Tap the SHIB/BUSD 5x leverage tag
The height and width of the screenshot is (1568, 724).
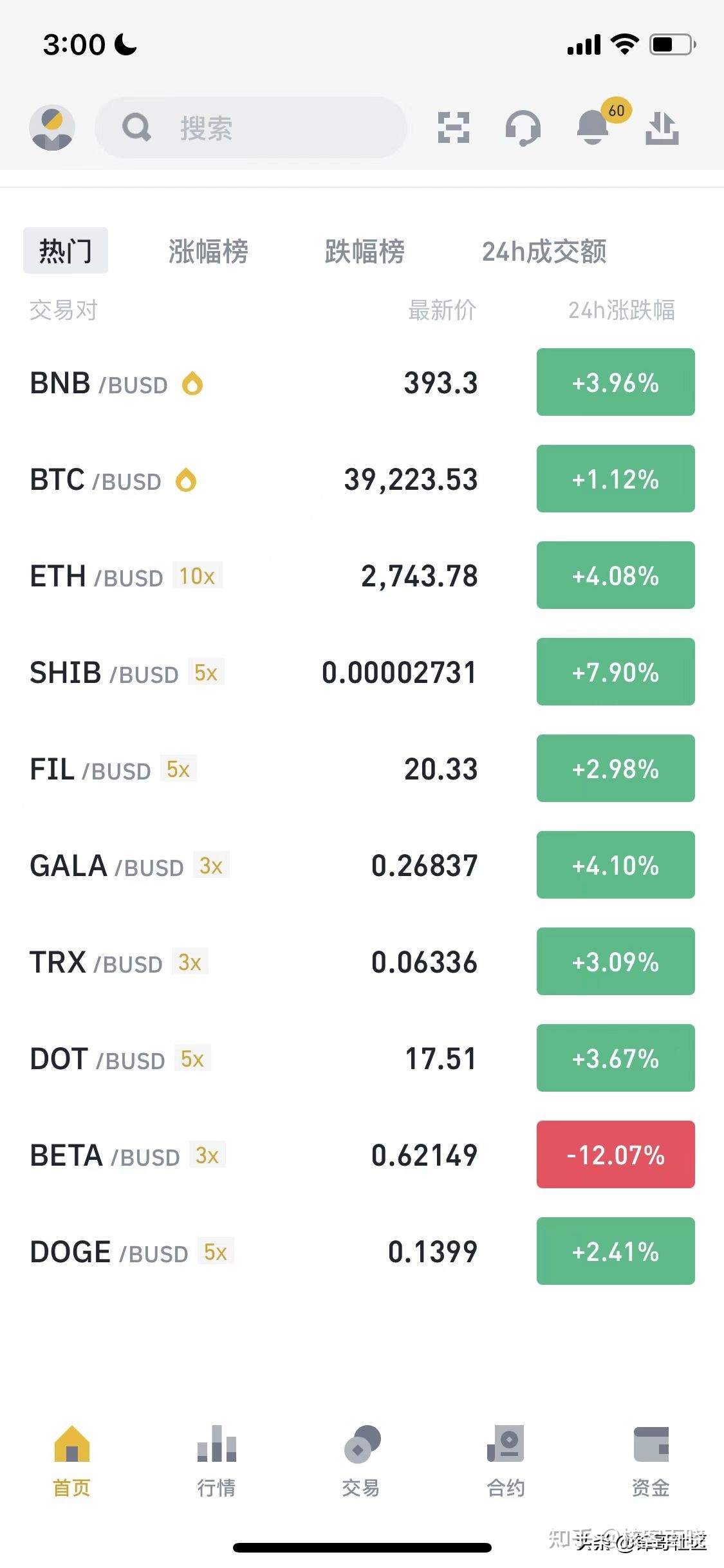pyautogui.click(x=206, y=673)
